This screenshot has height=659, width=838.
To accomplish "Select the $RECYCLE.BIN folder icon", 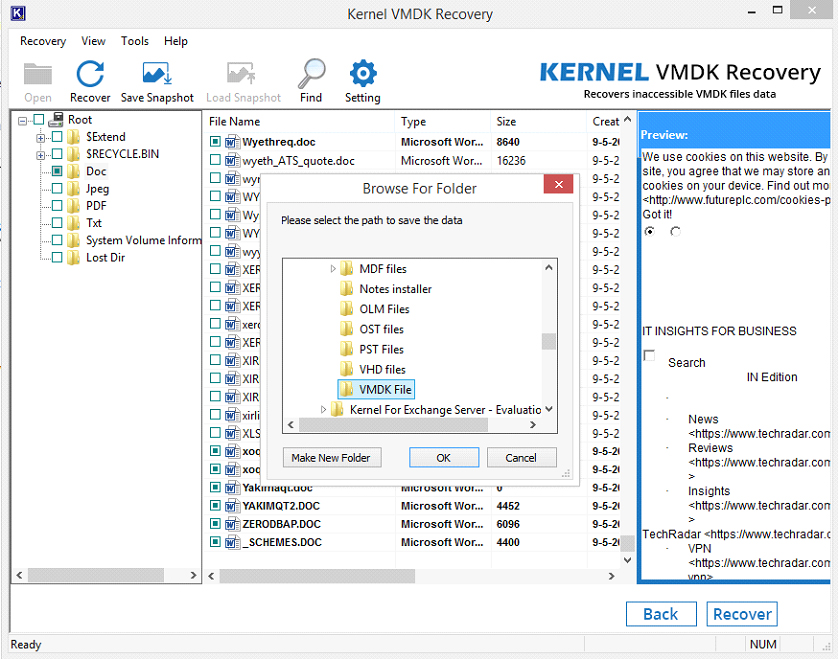I will (74, 154).
